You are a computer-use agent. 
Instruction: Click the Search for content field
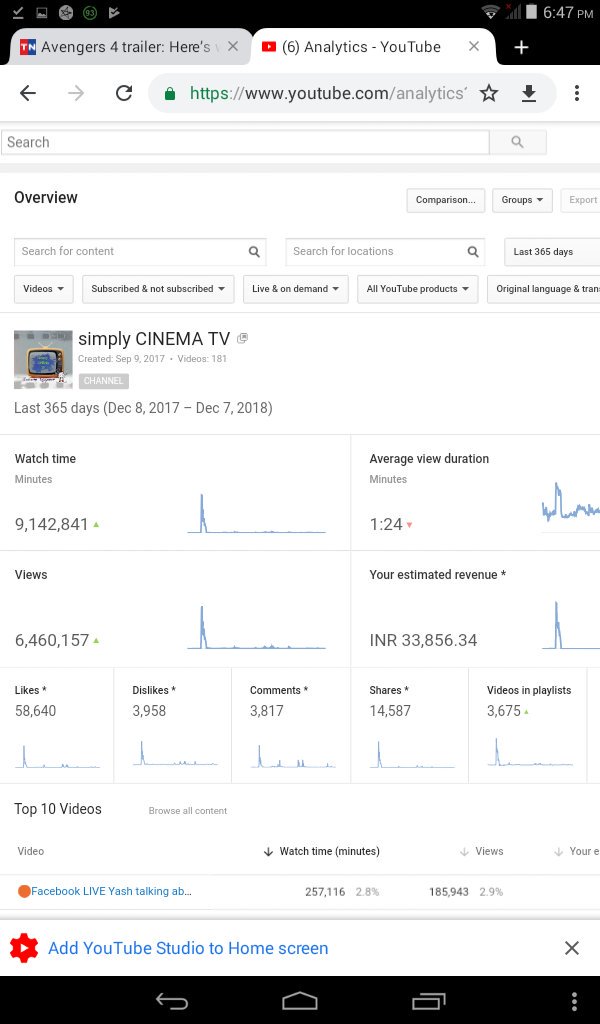140,251
